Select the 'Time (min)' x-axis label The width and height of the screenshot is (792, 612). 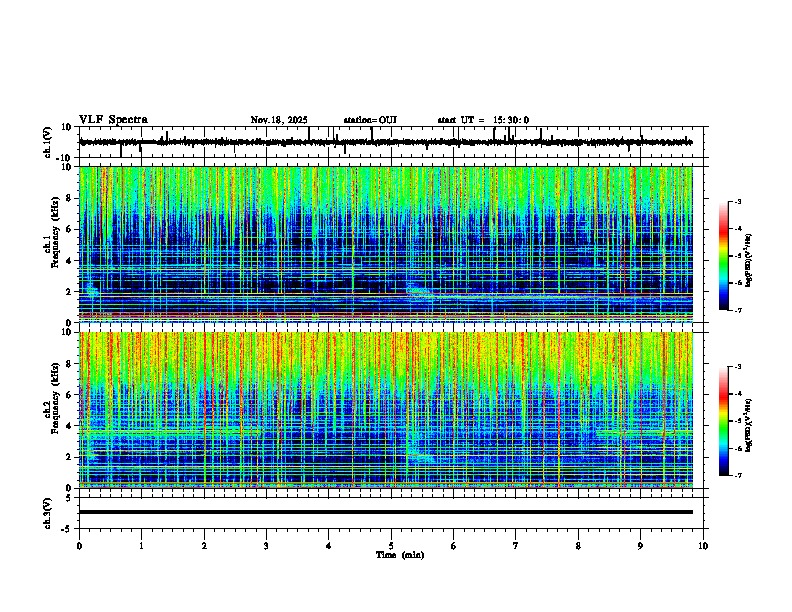click(400, 555)
